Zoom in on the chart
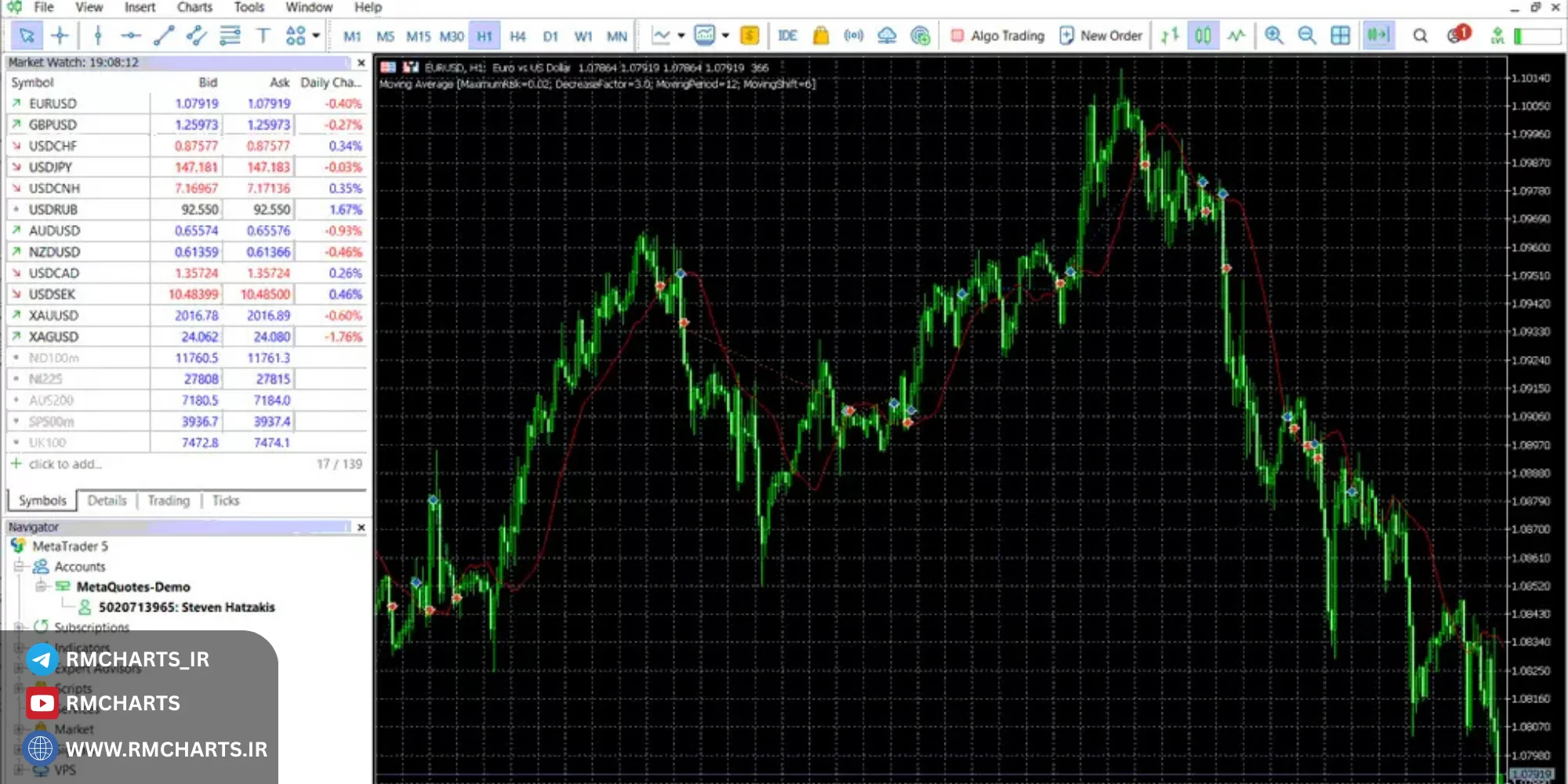 [1274, 35]
